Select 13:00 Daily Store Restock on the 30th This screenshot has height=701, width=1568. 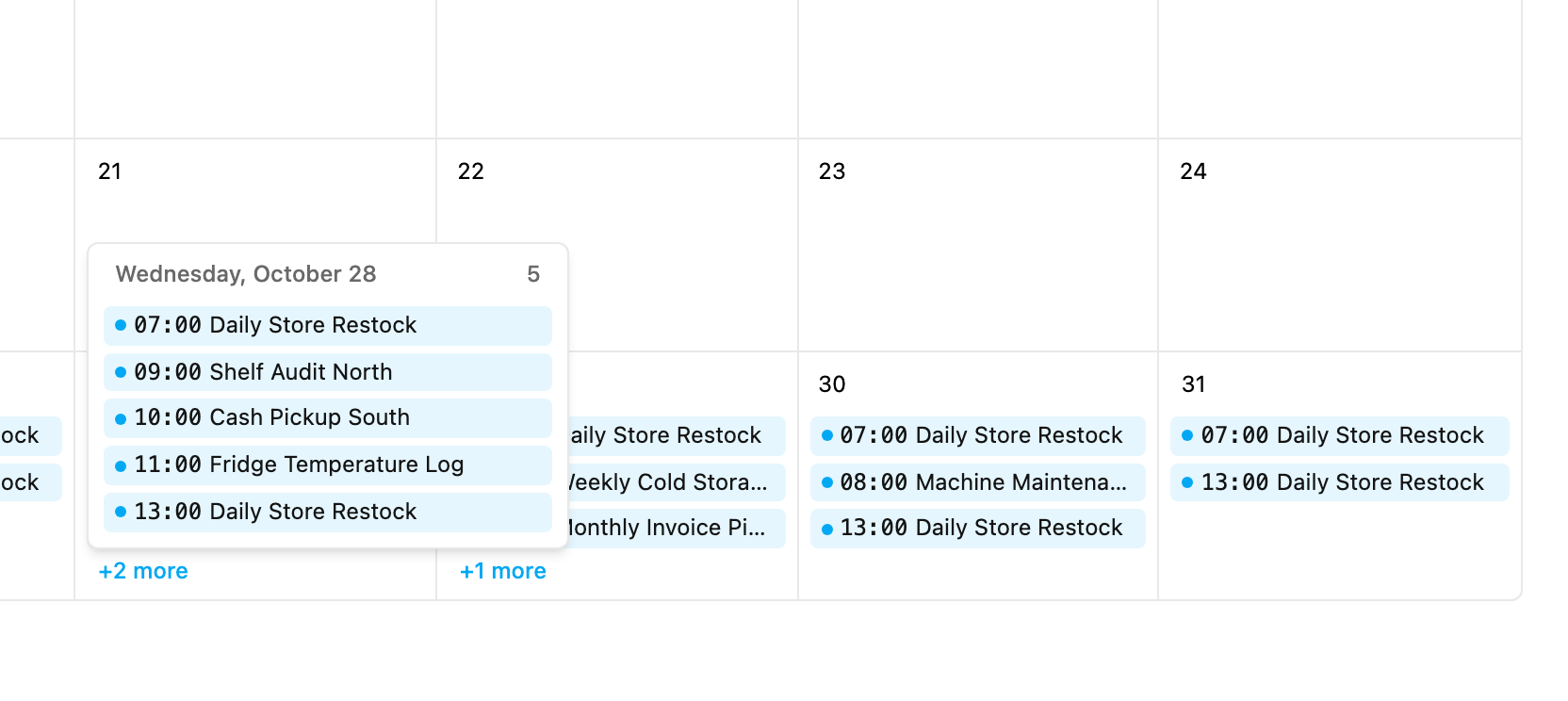coord(977,528)
